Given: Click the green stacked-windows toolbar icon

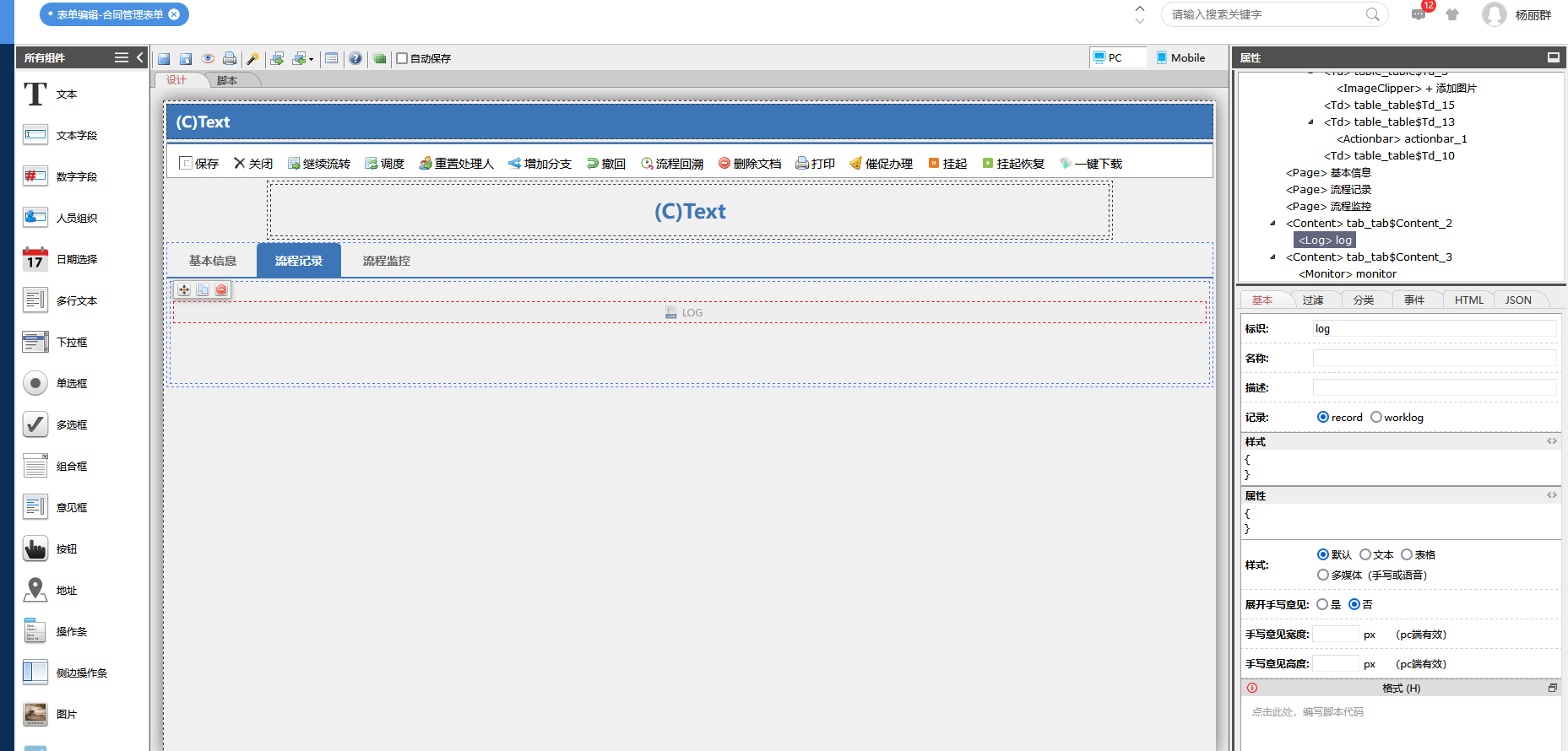Looking at the screenshot, I should [x=380, y=58].
